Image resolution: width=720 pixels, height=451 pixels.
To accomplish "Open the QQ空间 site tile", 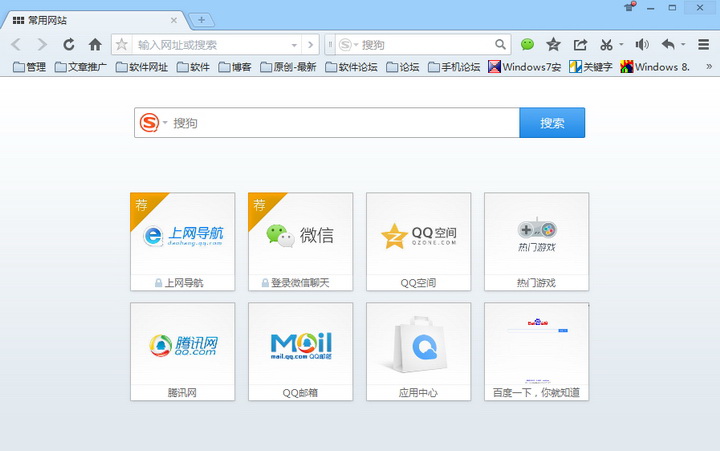I will (x=419, y=241).
